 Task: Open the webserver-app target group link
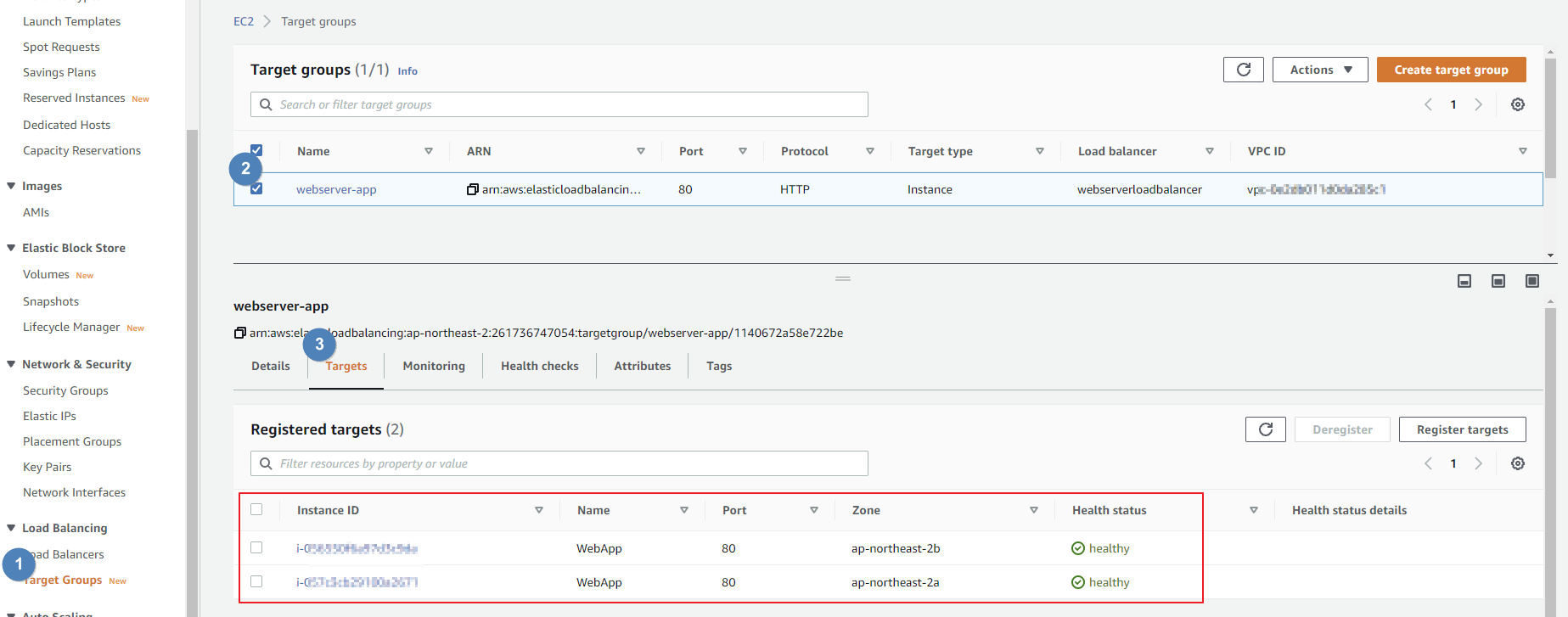(336, 189)
